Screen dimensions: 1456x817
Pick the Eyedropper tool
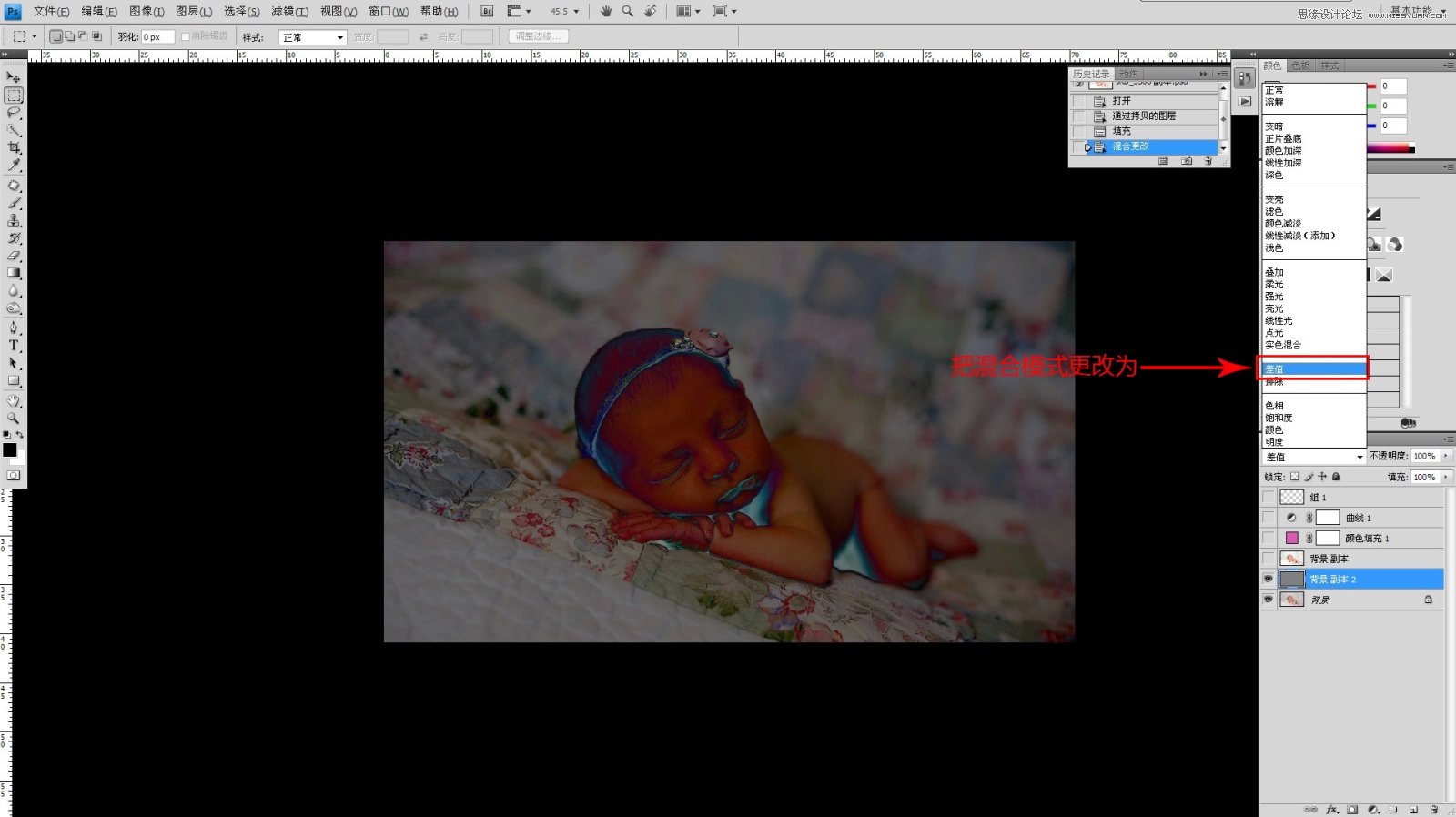(x=14, y=166)
